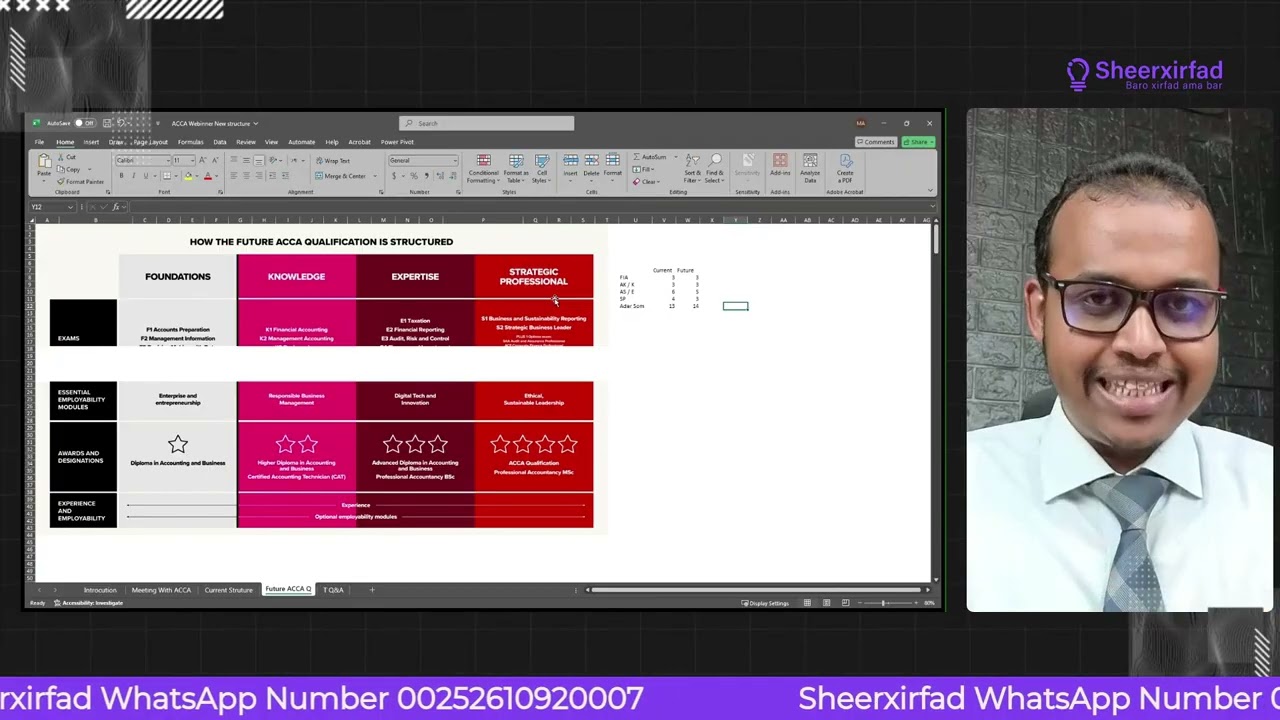Add a new sheet with plus button
This screenshot has height=720, width=1280.
pos(372,590)
